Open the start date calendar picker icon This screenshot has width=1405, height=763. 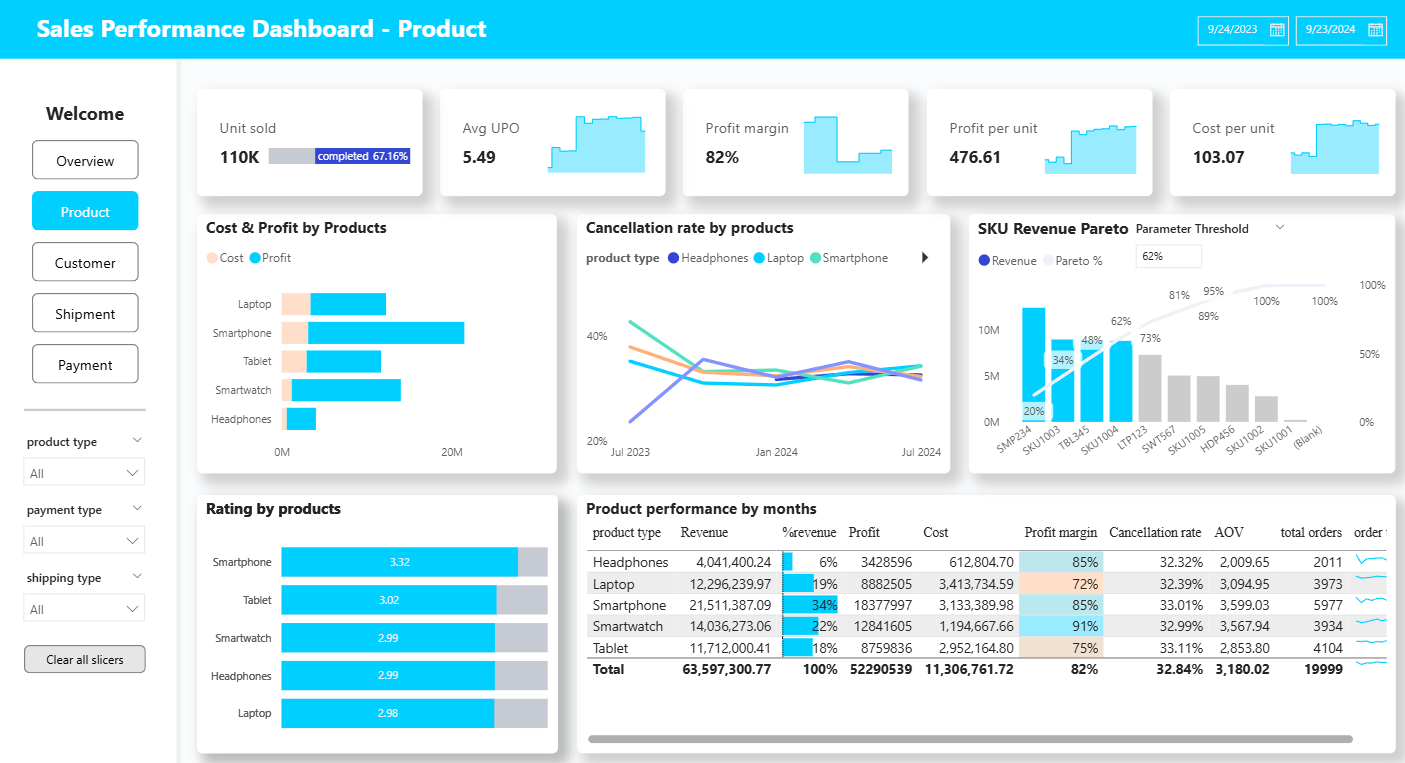(1277, 30)
